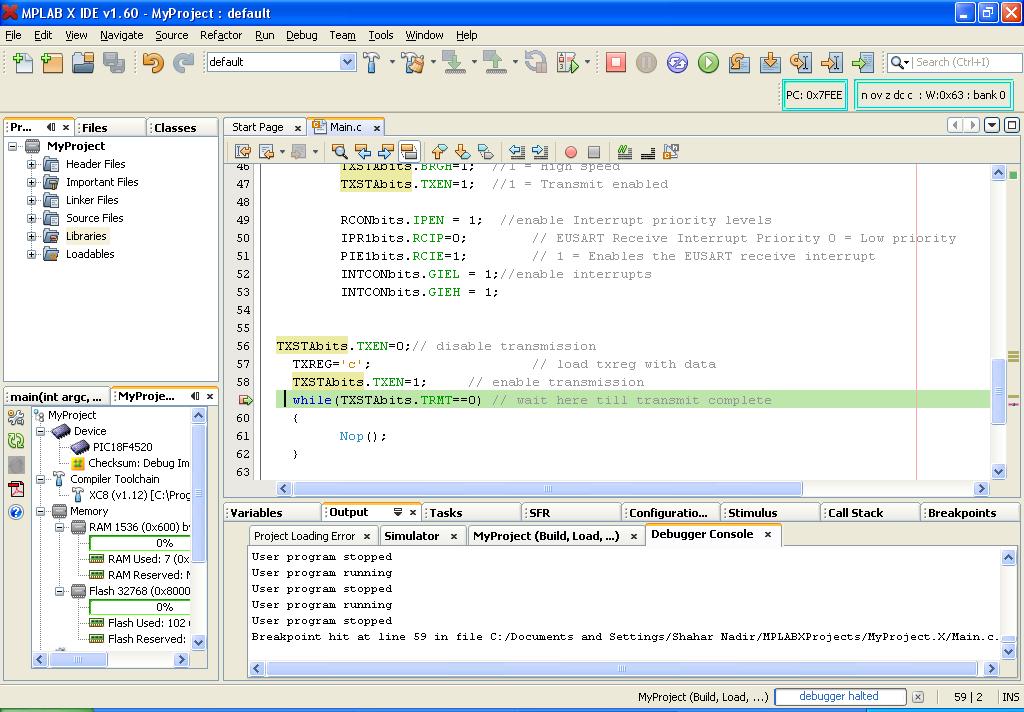Find next occurrence in editor toolbar
Viewport: 1024px width, 712px height.
(385, 152)
